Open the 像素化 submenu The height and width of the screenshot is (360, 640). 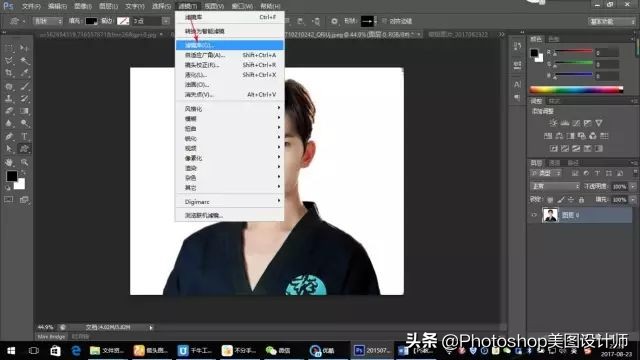point(230,158)
